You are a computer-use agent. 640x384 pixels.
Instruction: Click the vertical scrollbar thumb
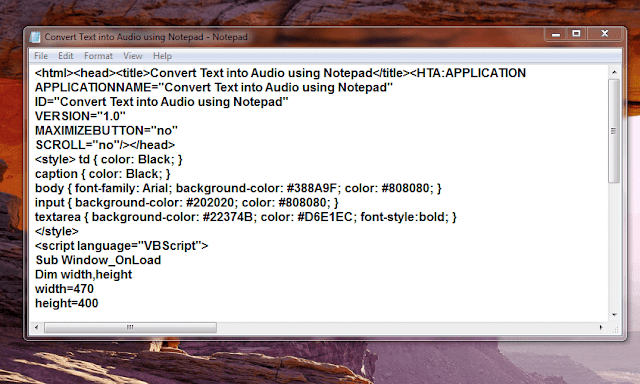coord(613,131)
